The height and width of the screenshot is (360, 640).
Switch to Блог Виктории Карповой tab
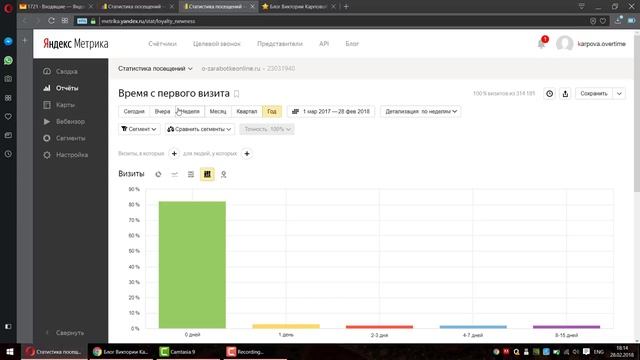point(298,7)
